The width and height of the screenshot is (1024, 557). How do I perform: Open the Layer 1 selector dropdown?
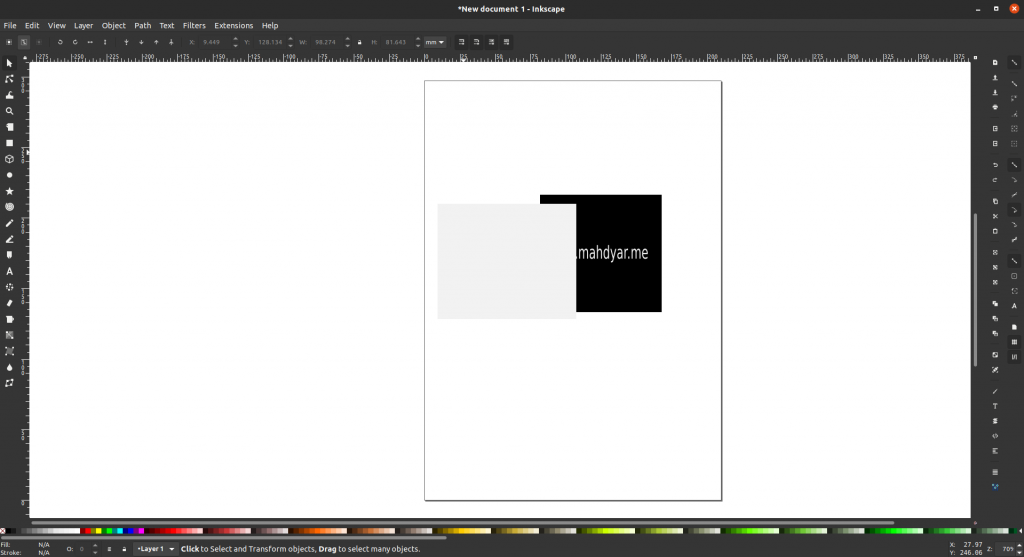pos(156,549)
